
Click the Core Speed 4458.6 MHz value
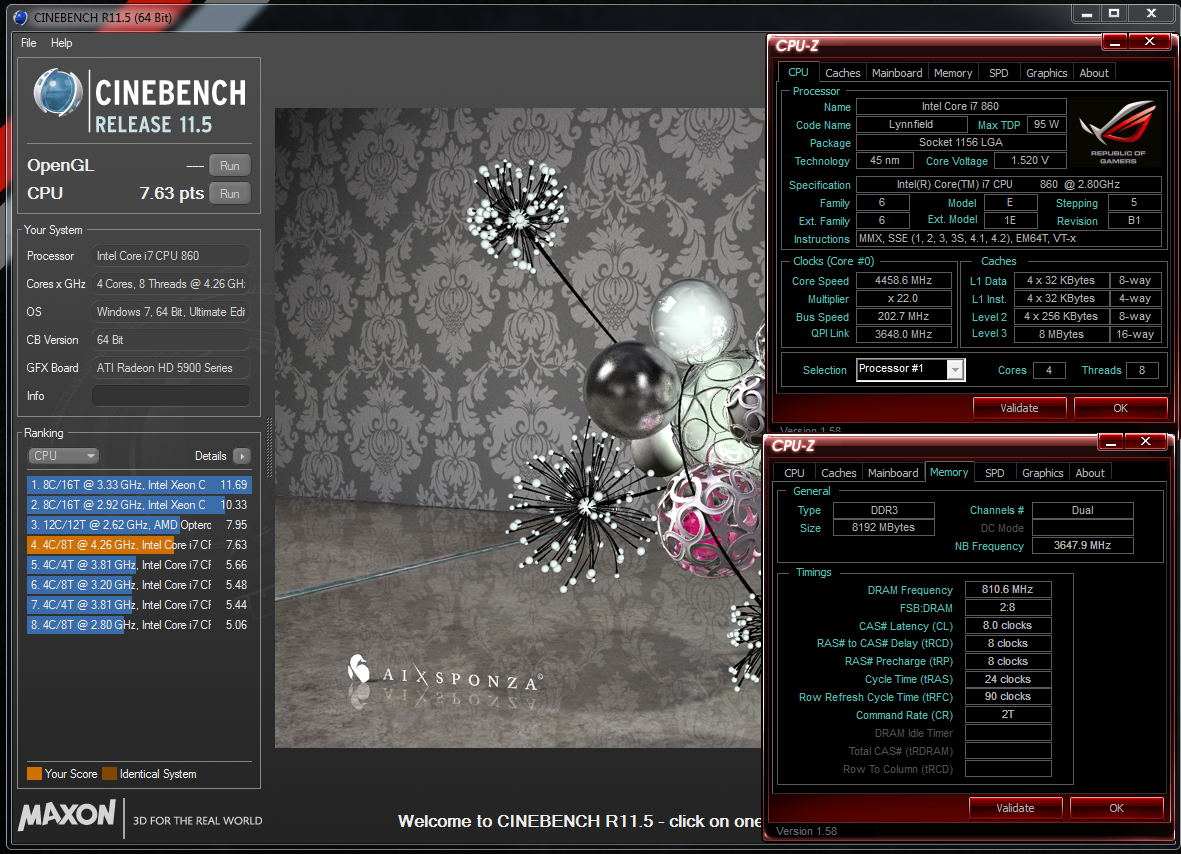903,280
